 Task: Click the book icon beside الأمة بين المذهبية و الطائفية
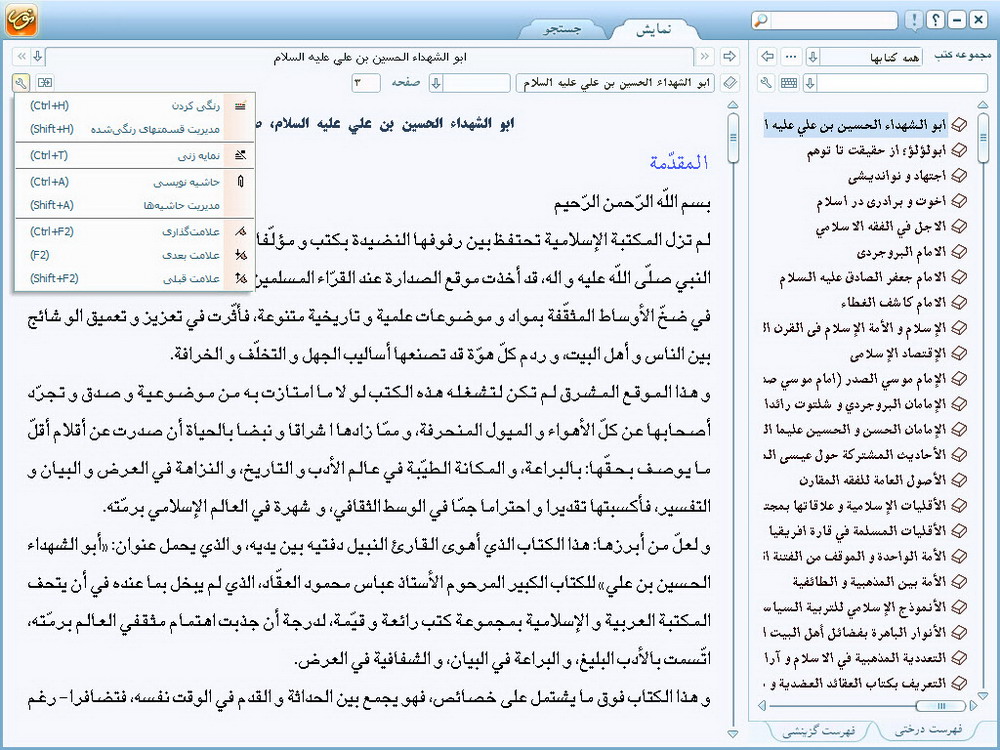[959, 582]
